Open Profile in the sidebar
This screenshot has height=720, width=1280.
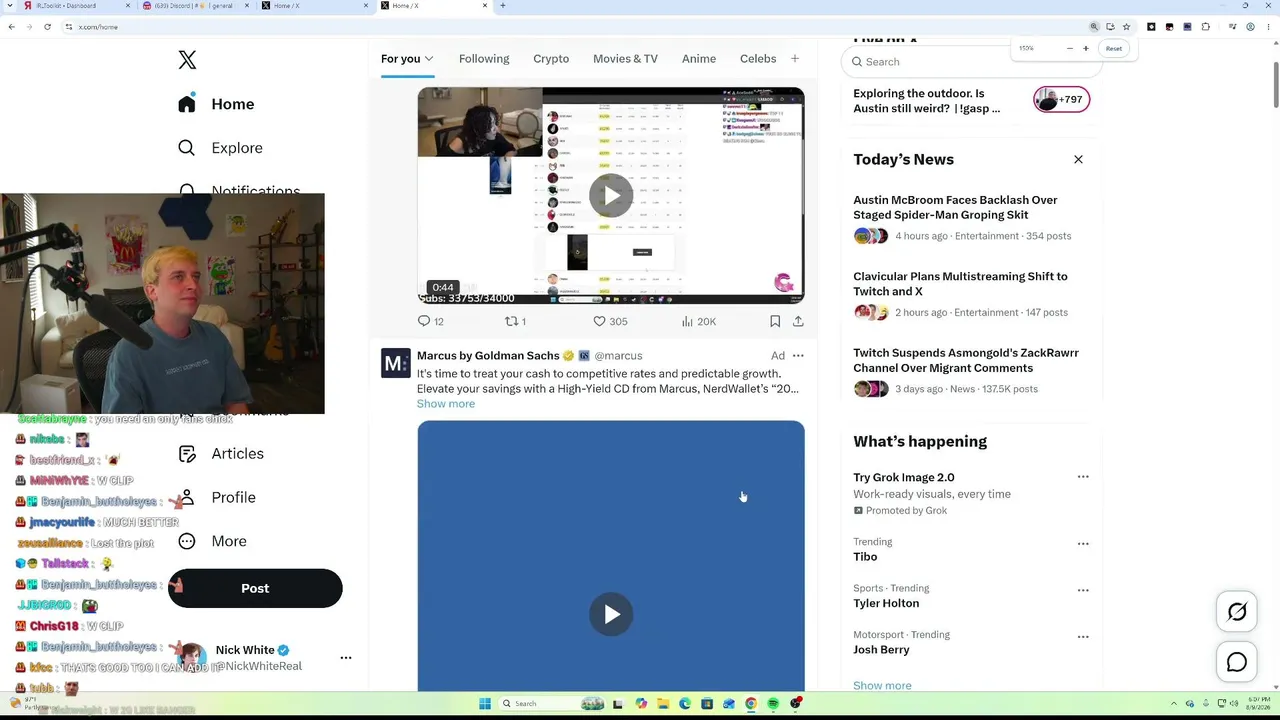coord(216,498)
